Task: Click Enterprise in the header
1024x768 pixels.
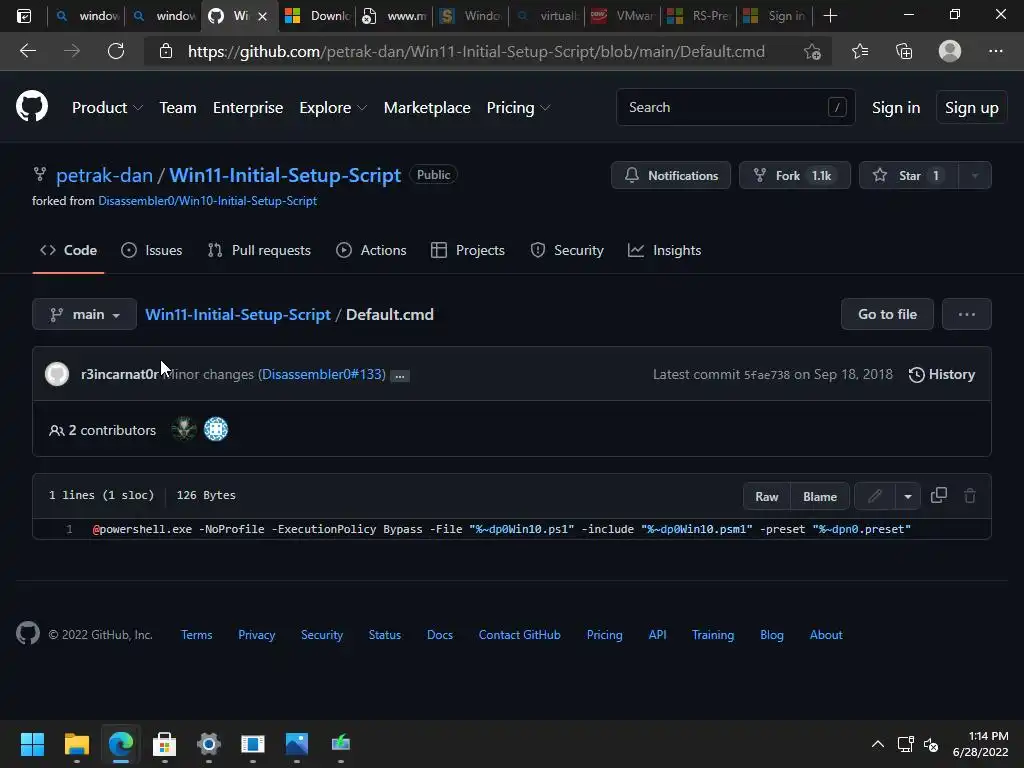Action: pyautogui.click(x=248, y=108)
